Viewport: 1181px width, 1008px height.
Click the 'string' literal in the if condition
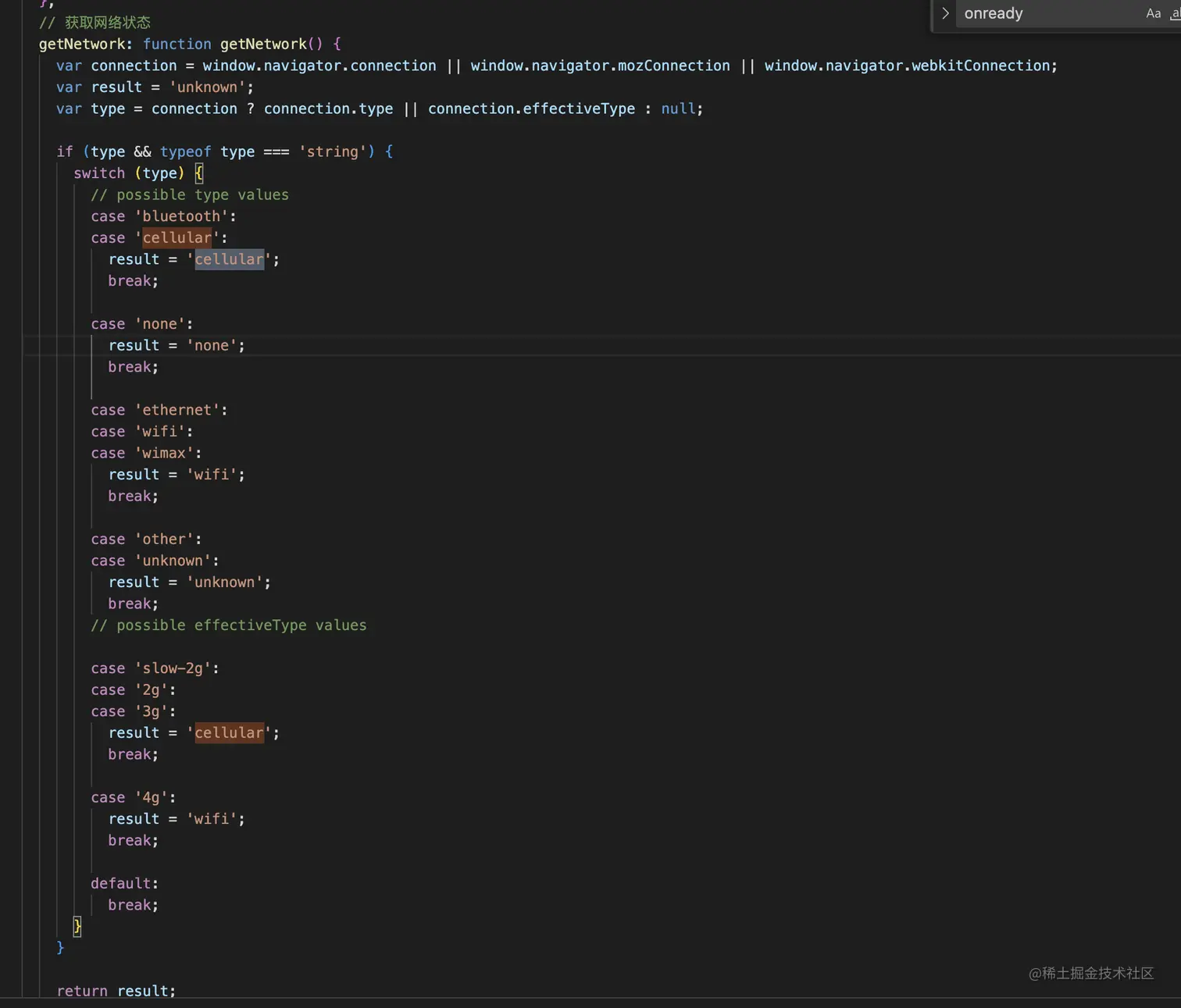[333, 151]
